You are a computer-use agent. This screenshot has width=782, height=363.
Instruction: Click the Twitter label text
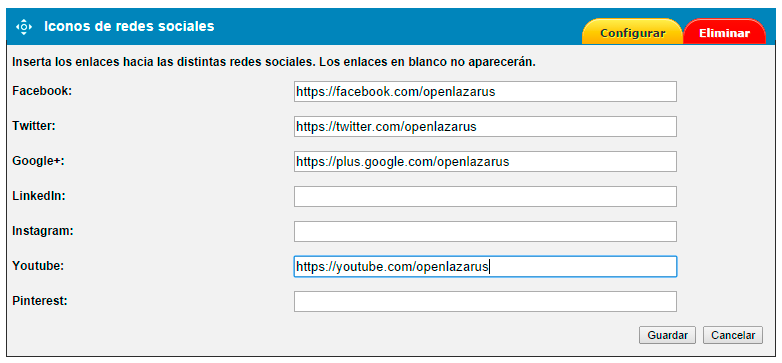(34, 126)
